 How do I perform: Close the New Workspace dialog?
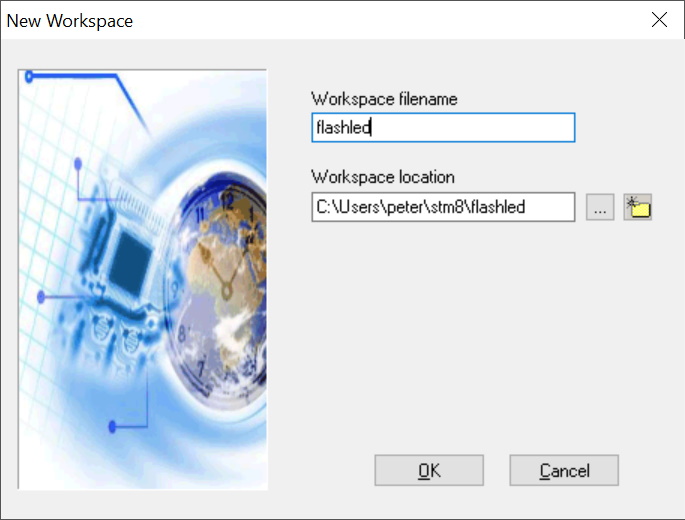click(x=659, y=20)
